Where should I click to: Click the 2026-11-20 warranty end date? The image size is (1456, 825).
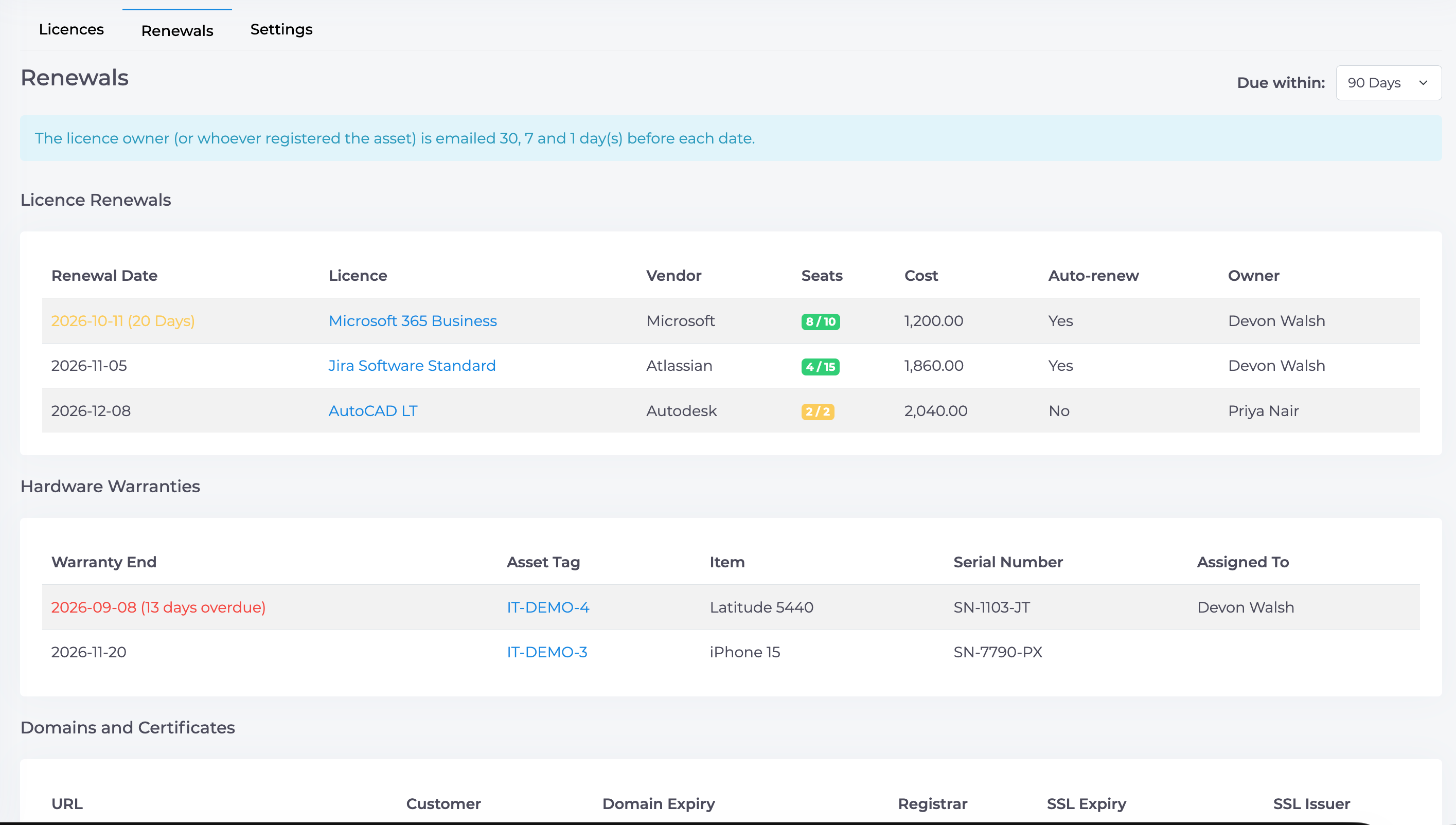[89, 652]
